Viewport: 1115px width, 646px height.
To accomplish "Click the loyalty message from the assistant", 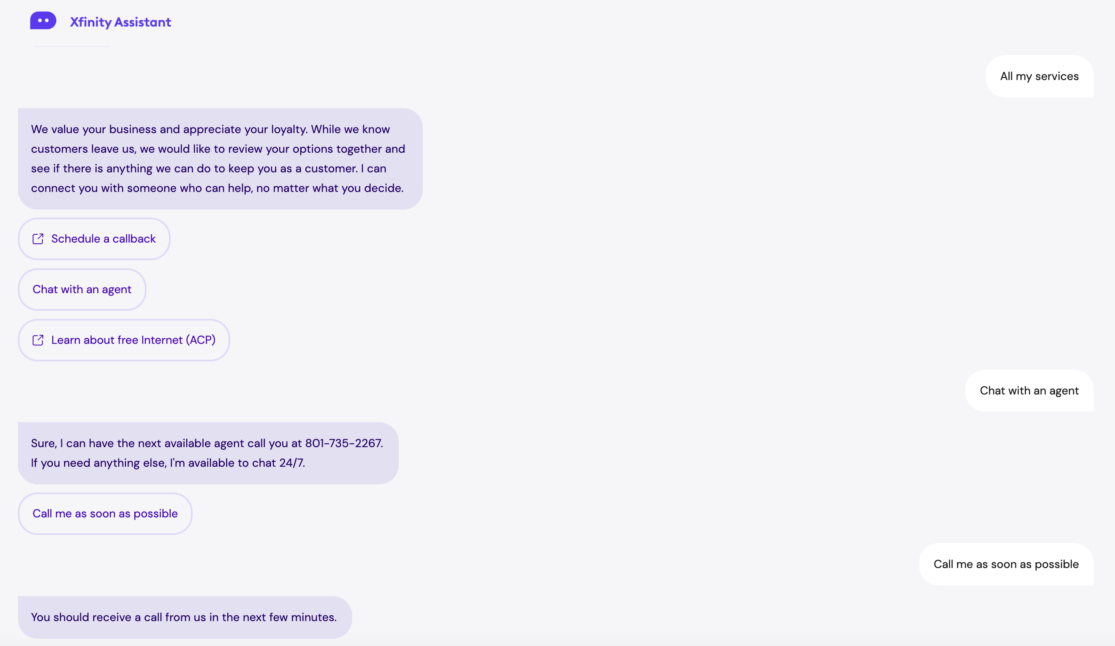I will click(218, 158).
